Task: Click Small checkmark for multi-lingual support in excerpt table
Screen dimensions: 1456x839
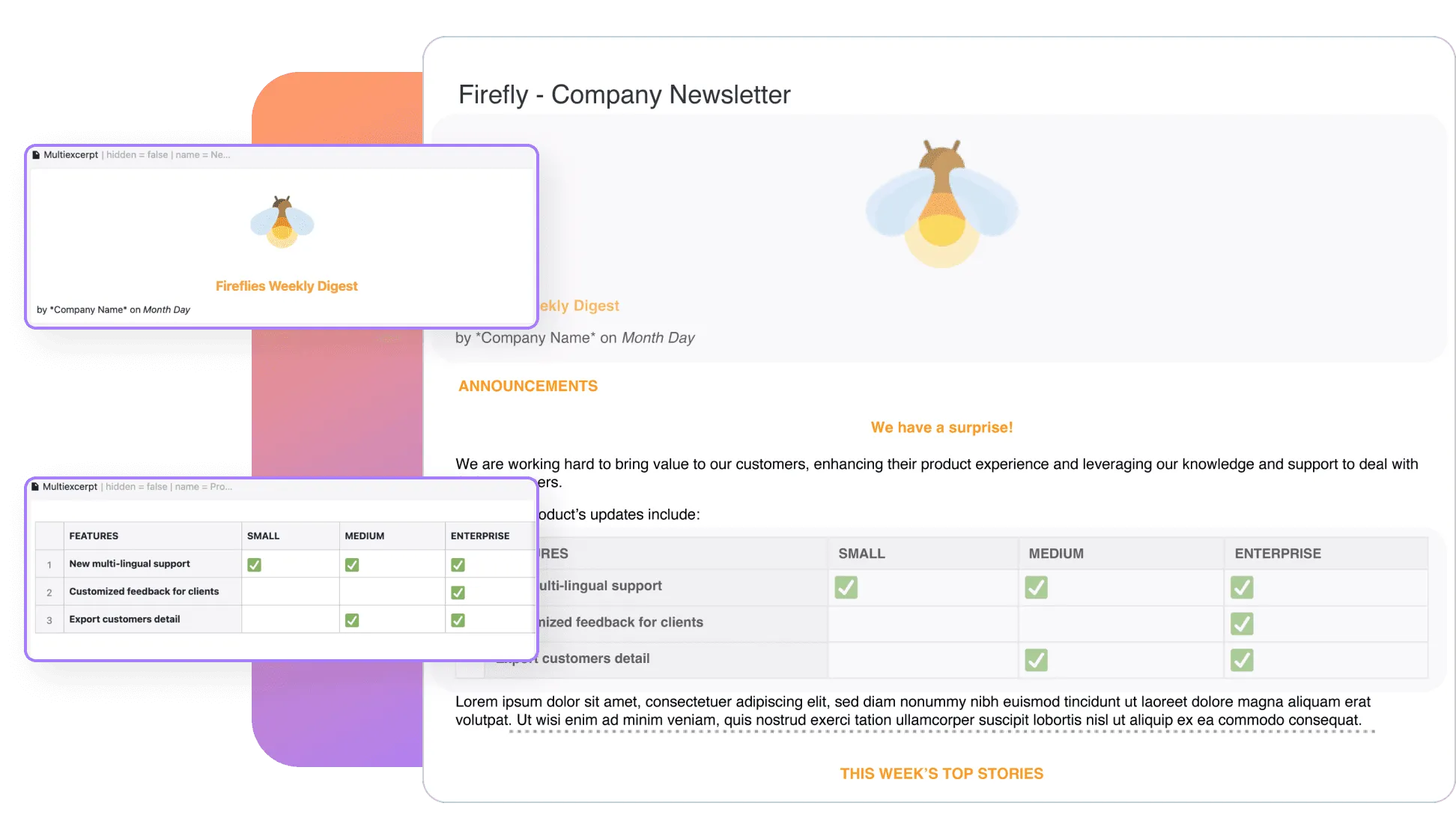Action: click(255, 565)
